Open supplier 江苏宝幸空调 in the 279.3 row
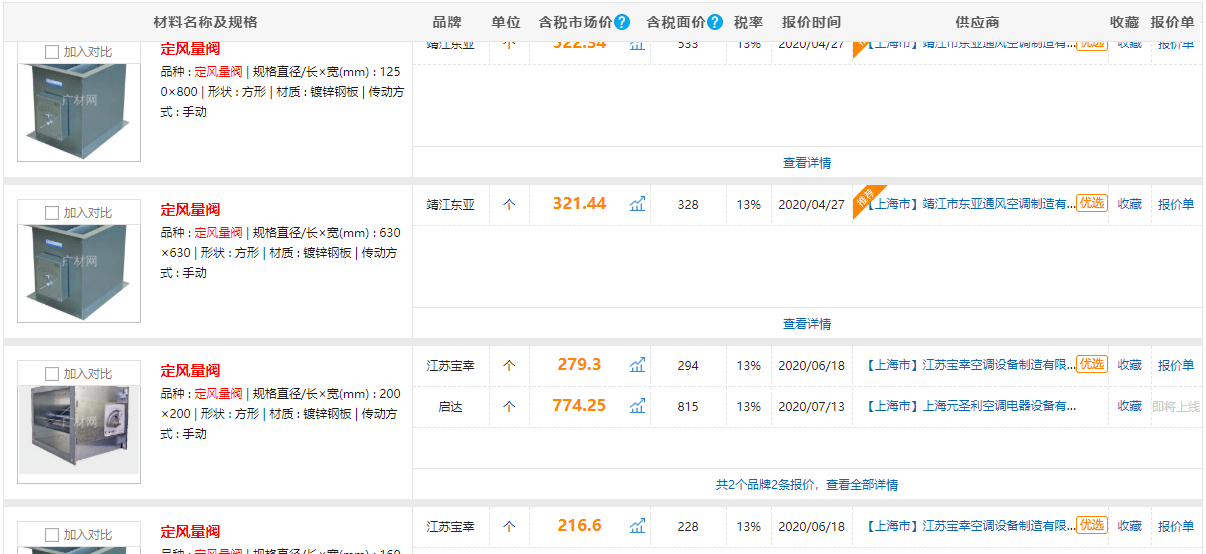Screen dimensions: 1206x554 [969, 365]
